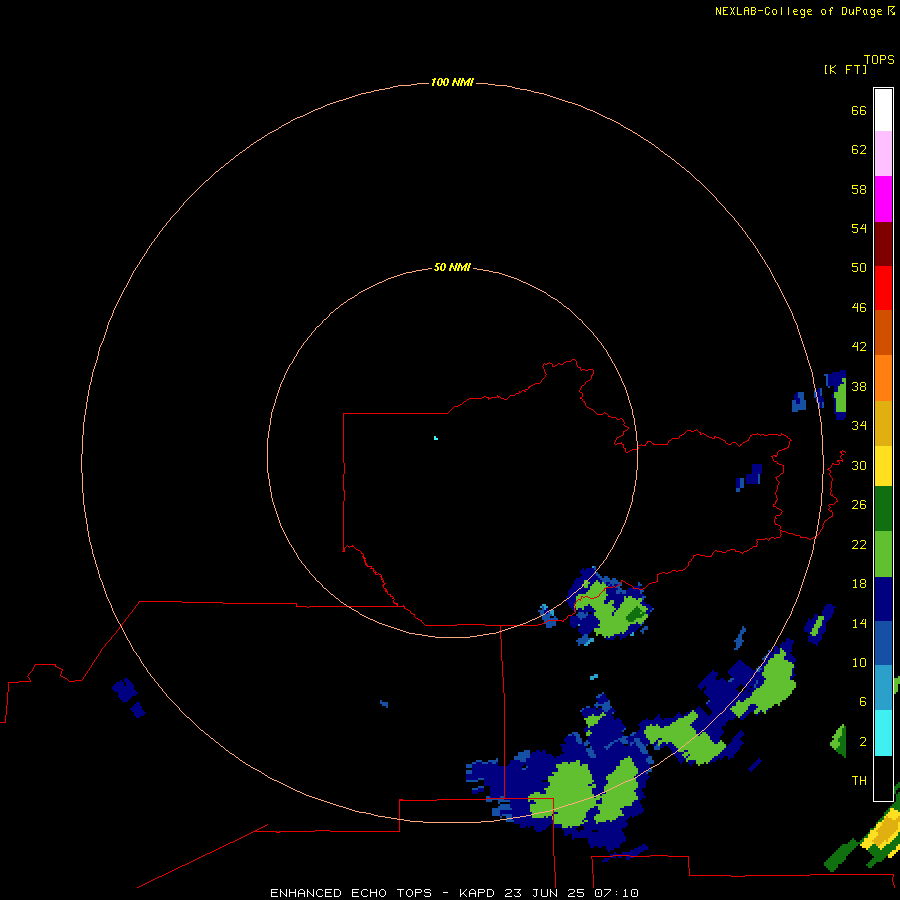Click the legend value 14
Viewport: 900px width, 900px height.
859,624
